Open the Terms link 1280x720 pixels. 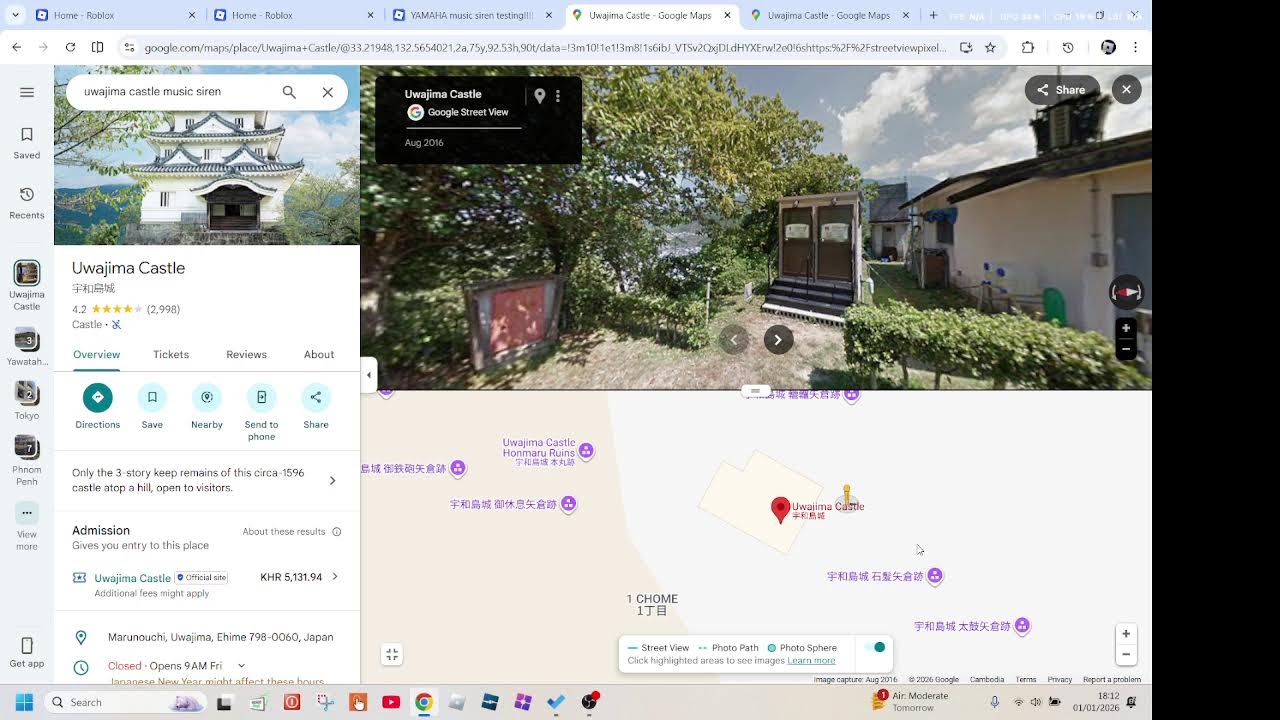1026,680
